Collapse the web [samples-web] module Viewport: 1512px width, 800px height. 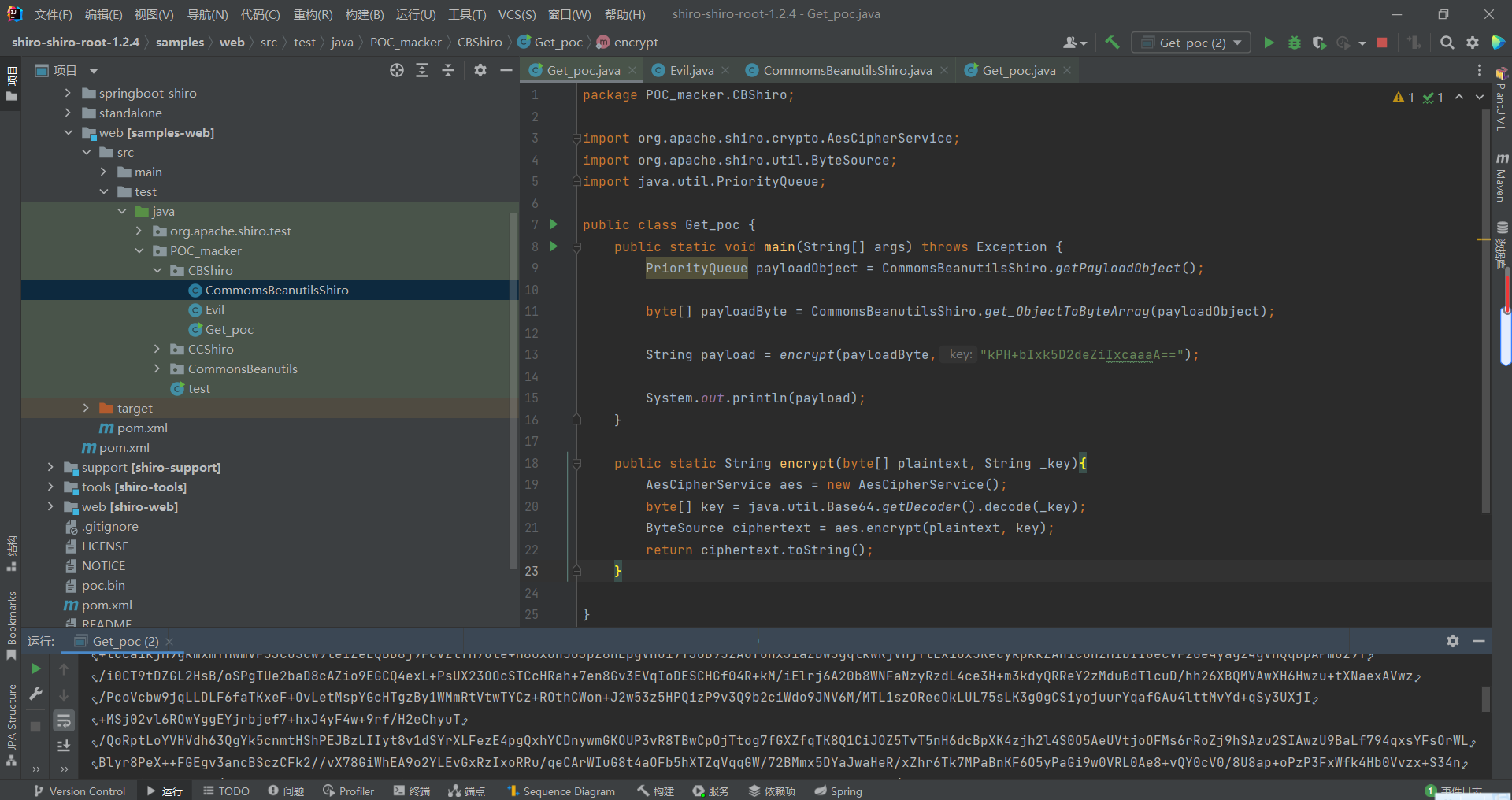pyautogui.click(x=68, y=132)
